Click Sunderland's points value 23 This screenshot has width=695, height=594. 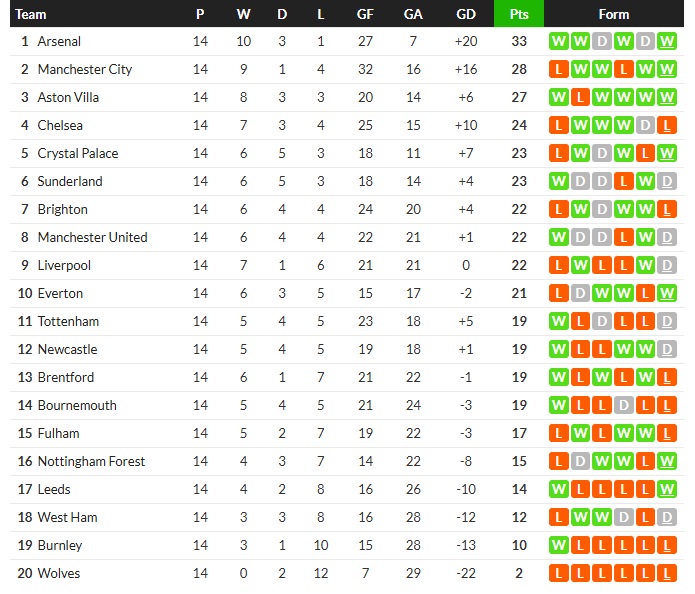click(519, 182)
